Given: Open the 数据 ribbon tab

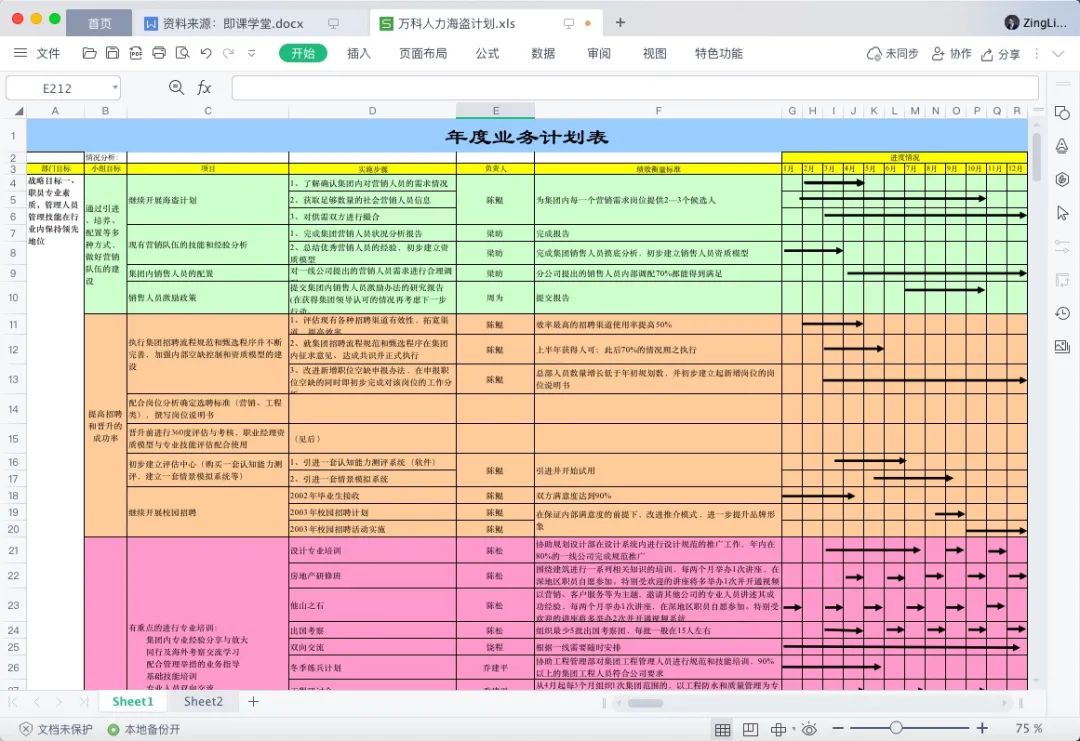Looking at the screenshot, I should [x=543, y=53].
